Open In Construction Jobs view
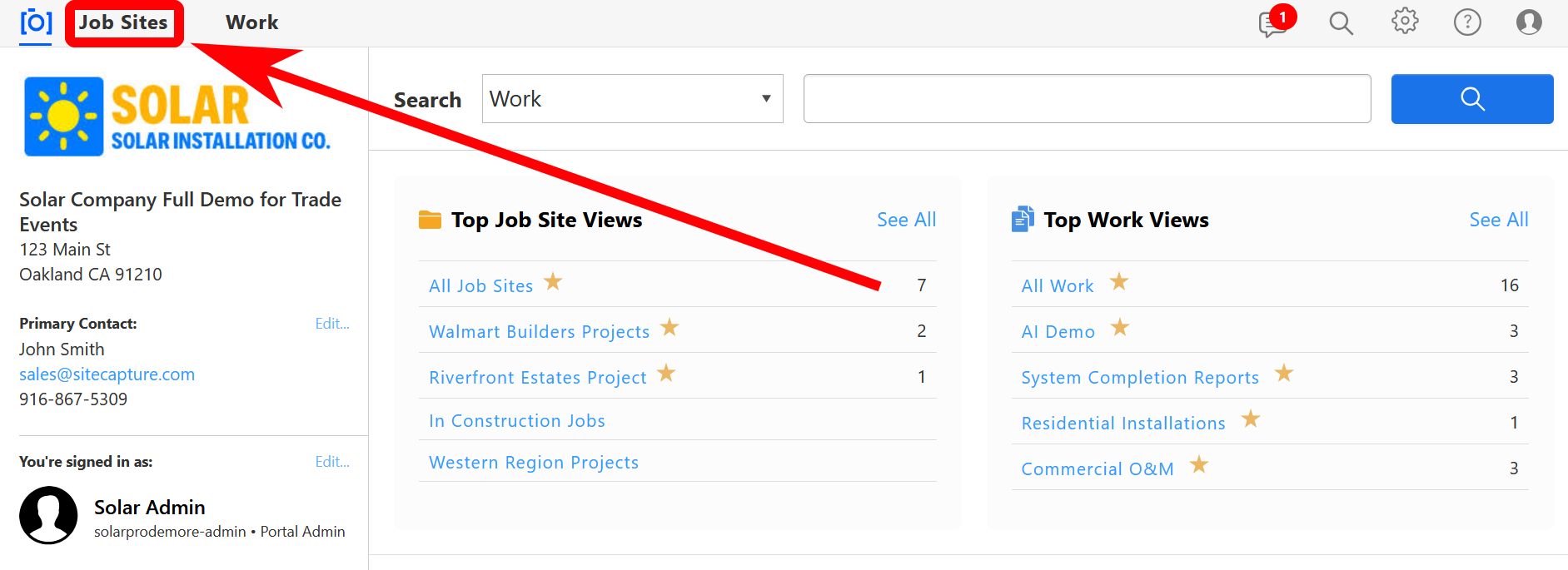This screenshot has width=1568, height=570. pyautogui.click(x=517, y=421)
